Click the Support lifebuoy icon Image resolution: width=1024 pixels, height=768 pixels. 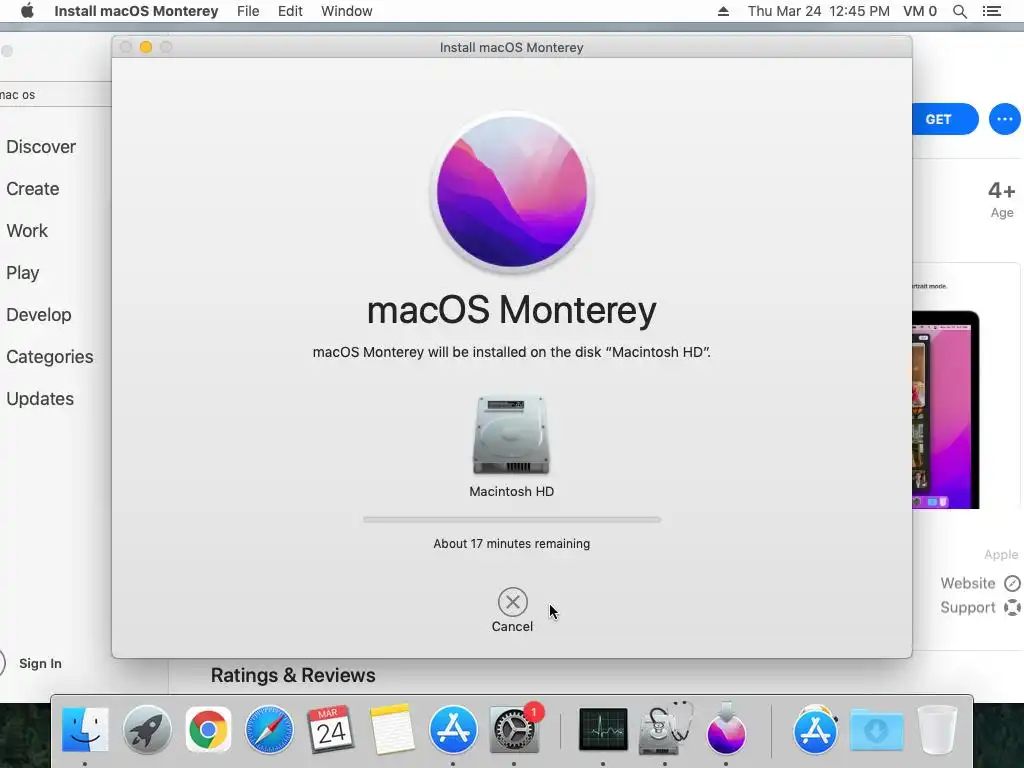click(x=1012, y=607)
